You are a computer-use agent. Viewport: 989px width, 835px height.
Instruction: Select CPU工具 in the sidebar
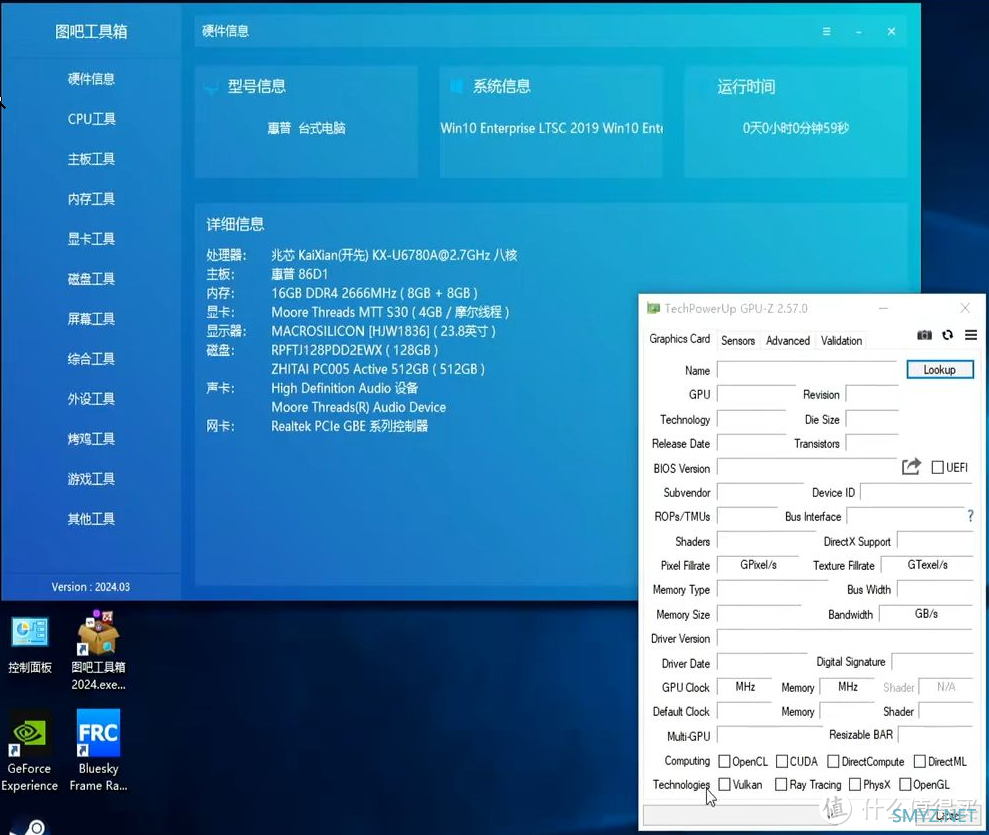click(x=91, y=119)
